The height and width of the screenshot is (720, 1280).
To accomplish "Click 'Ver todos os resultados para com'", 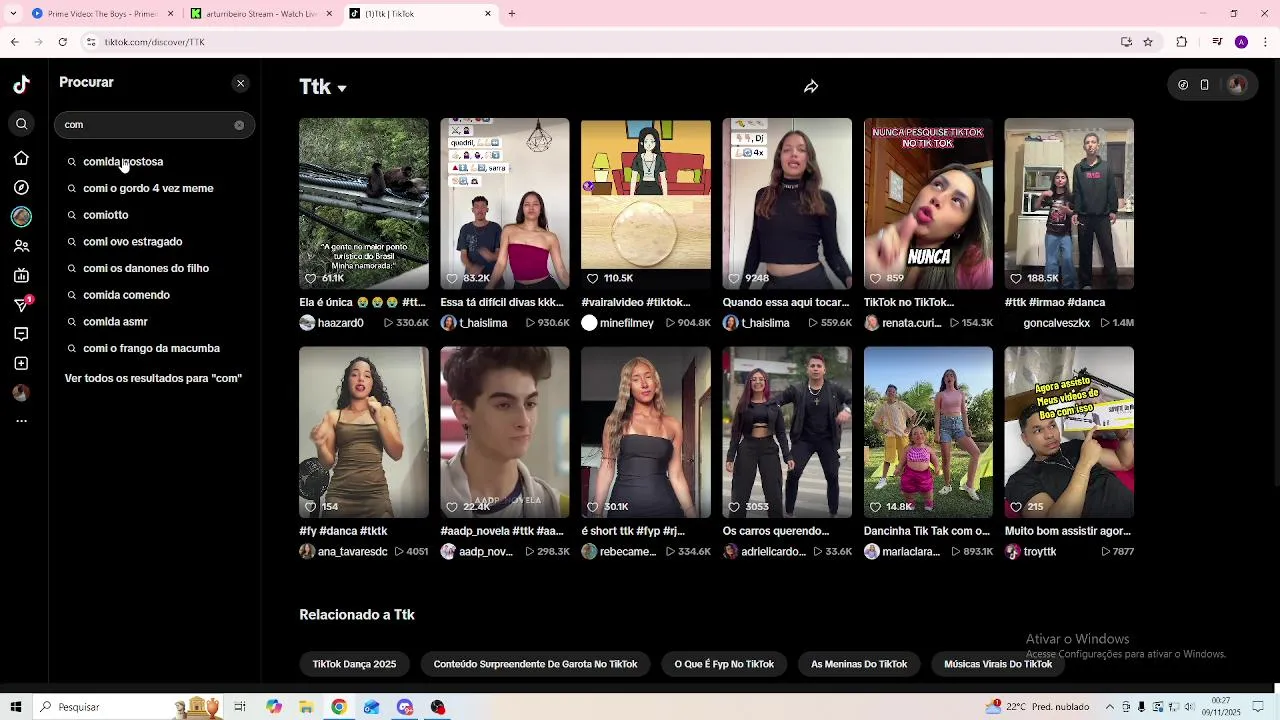I will 153,379.
